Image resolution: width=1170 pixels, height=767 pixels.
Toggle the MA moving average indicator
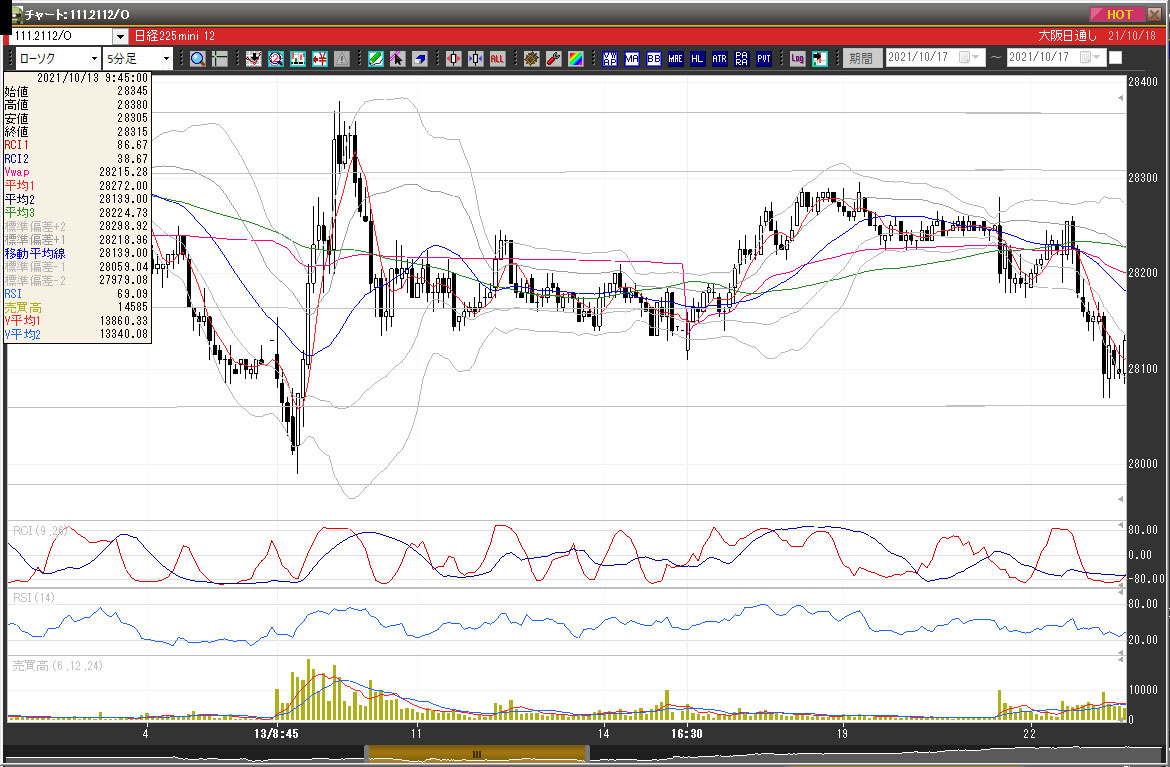pyautogui.click(x=631, y=59)
